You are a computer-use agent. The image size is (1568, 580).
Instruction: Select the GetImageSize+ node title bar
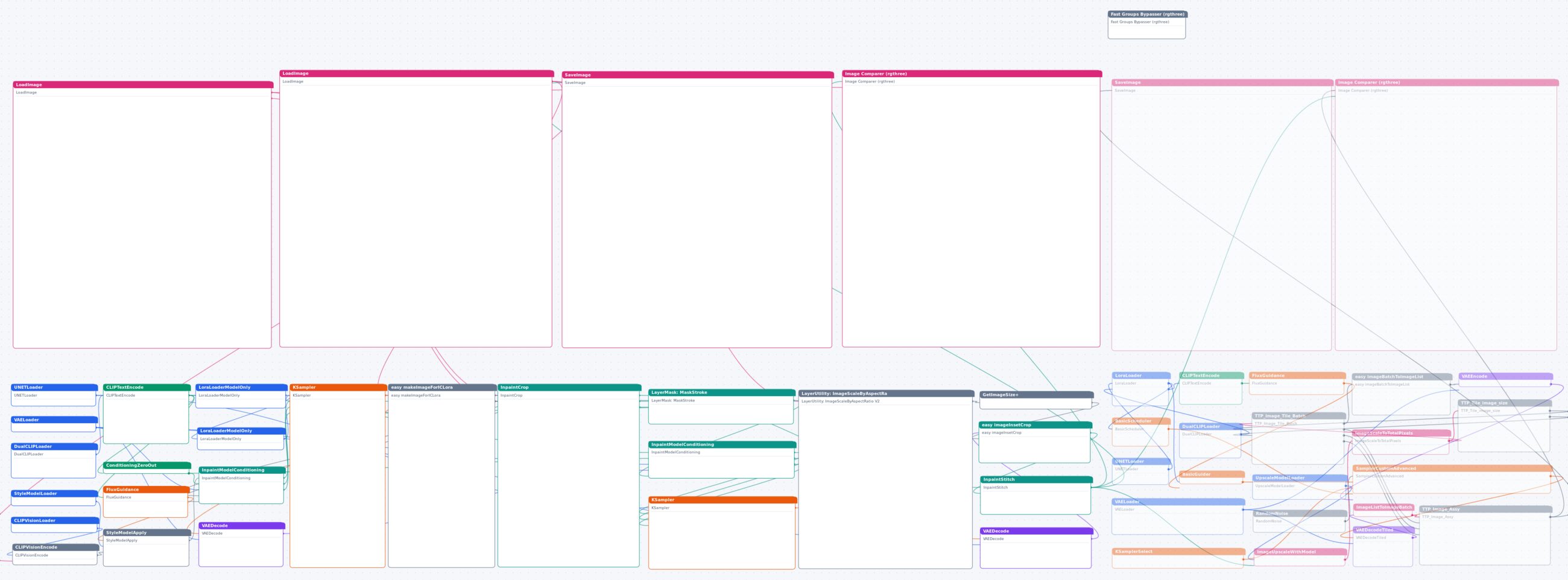click(x=1037, y=395)
